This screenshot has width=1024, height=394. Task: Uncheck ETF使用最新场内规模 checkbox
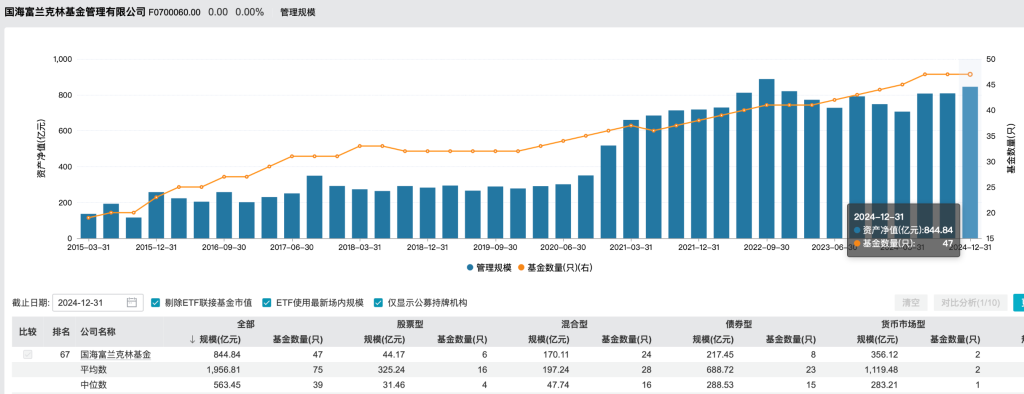tap(266, 303)
